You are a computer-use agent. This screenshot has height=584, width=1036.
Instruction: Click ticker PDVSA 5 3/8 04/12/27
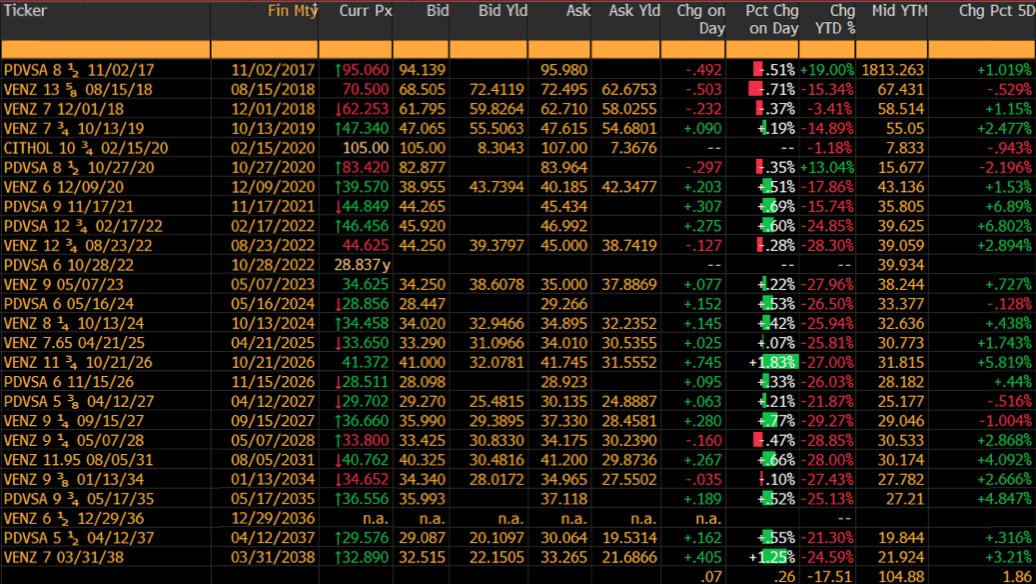click(x=78, y=401)
